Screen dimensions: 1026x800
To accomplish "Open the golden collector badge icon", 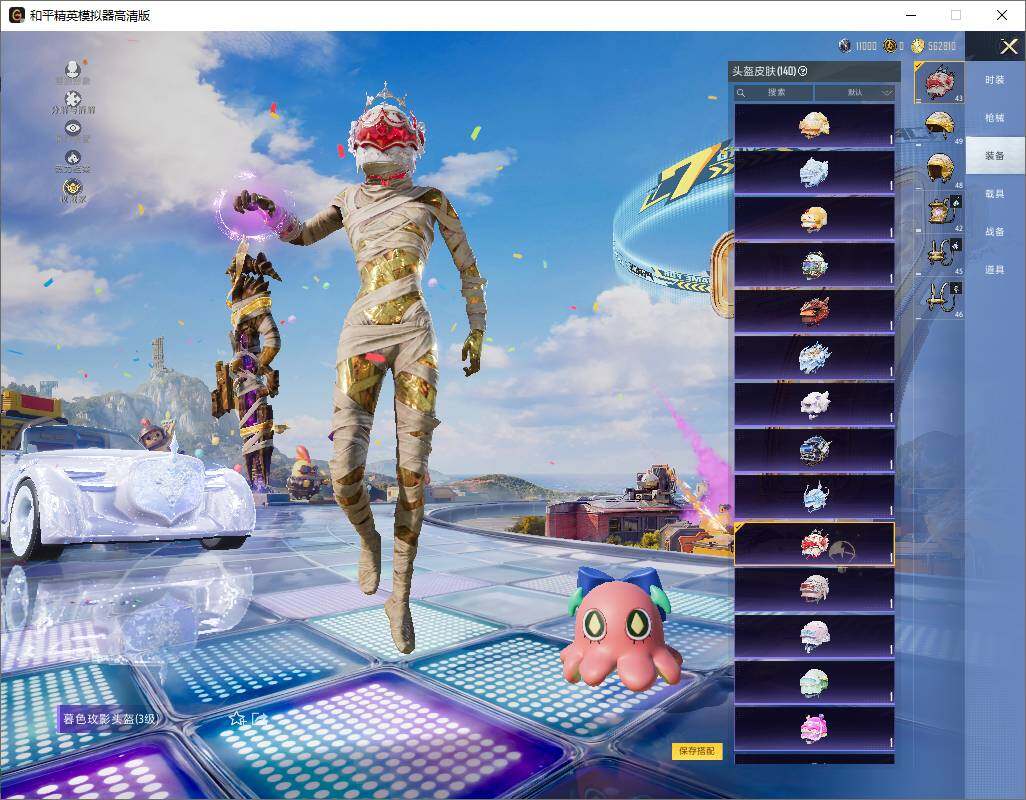I will pos(73,188).
